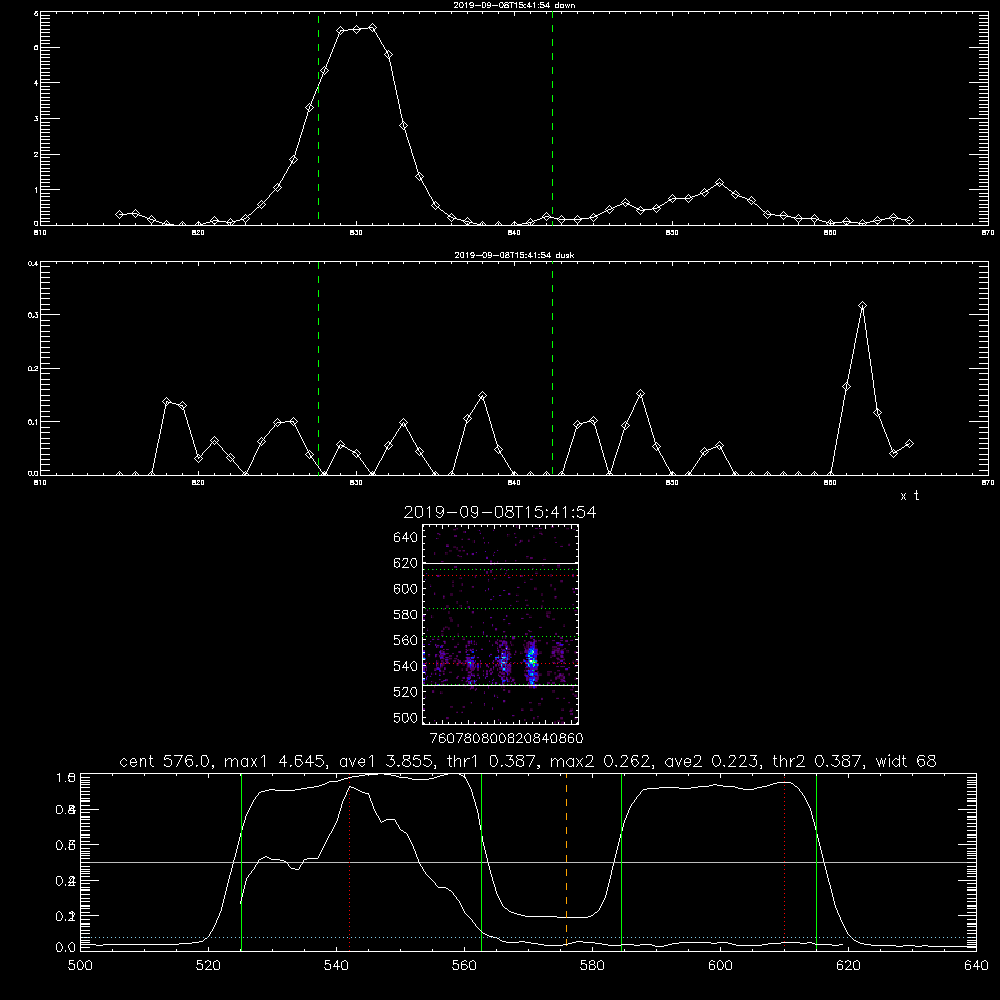The height and width of the screenshot is (1000, 1000).
Task: Click the spectrogram y-axis label '600'
Action: pyautogui.click(x=406, y=589)
